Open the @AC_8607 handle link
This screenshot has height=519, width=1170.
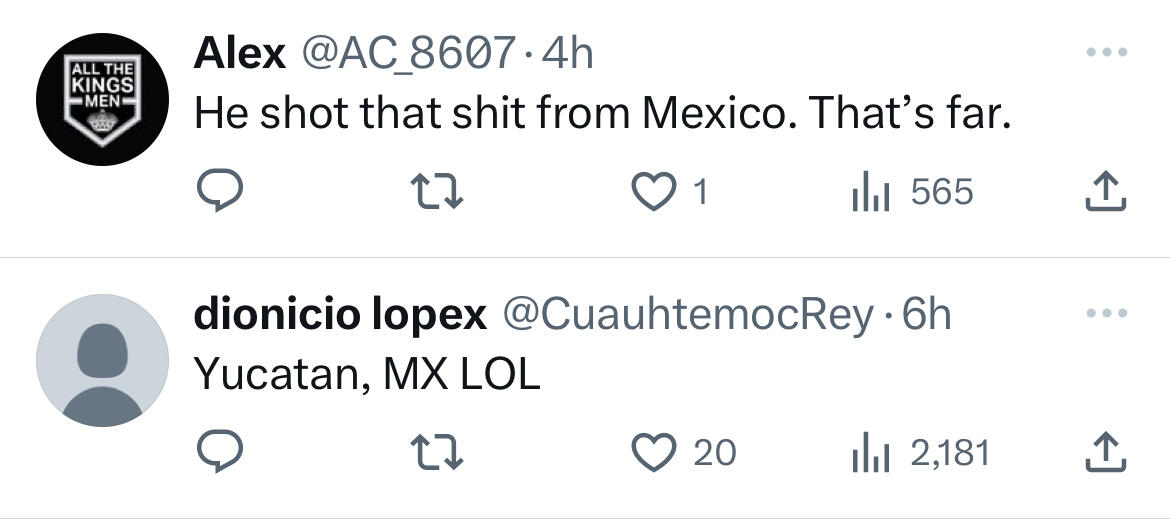(x=407, y=53)
